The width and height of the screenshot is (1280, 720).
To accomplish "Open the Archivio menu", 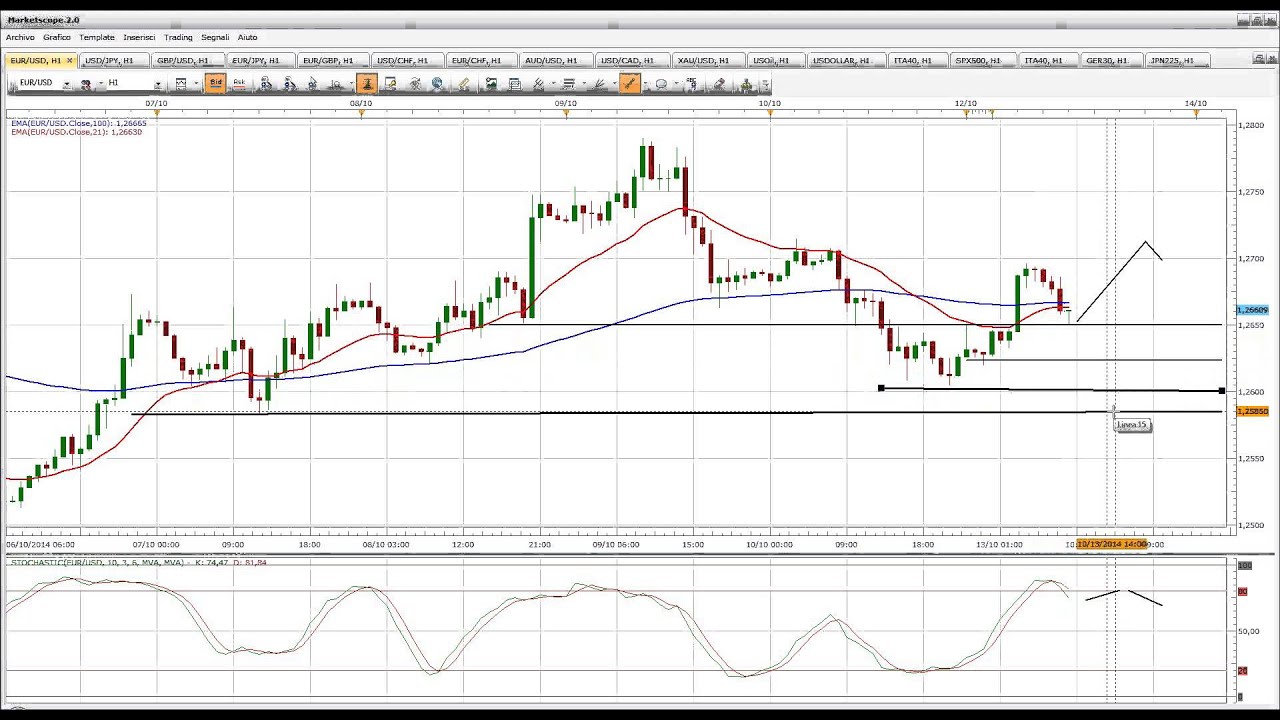I will pos(20,37).
